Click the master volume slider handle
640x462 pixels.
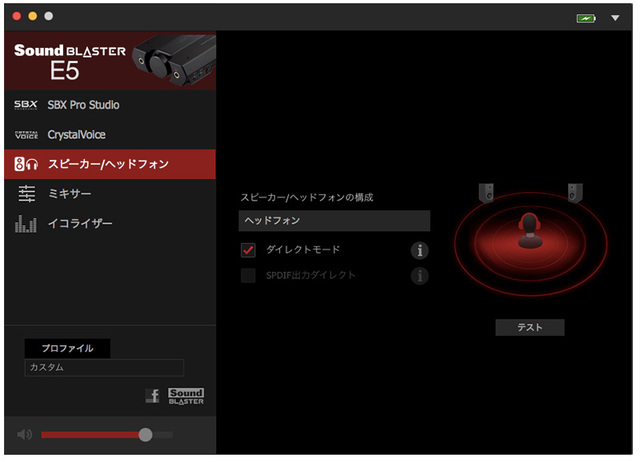pyautogui.click(x=145, y=435)
